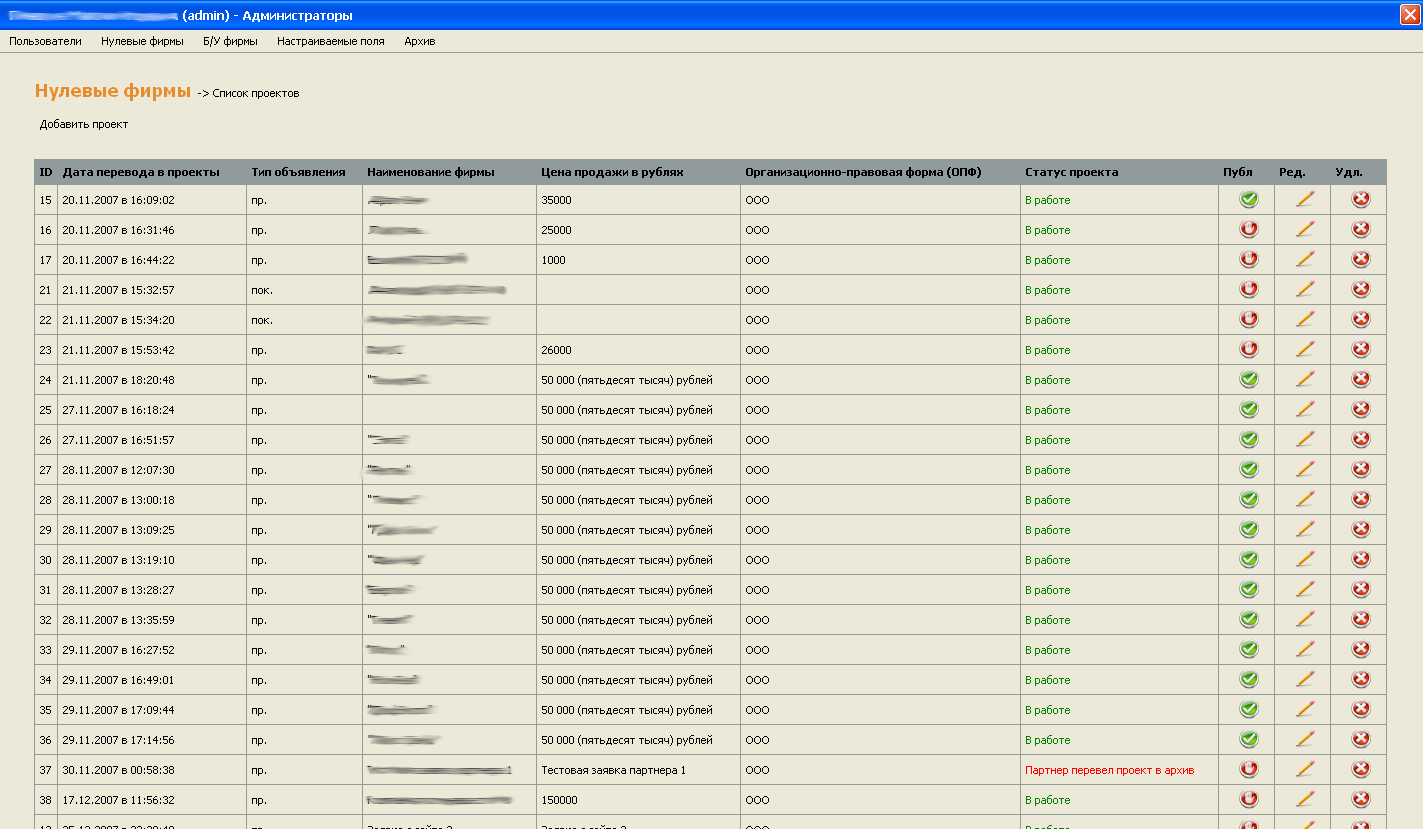Click the edit pencil for project ID 24
The width and height of the screenshot is (1423, 829).
[x=1304, y=379]
